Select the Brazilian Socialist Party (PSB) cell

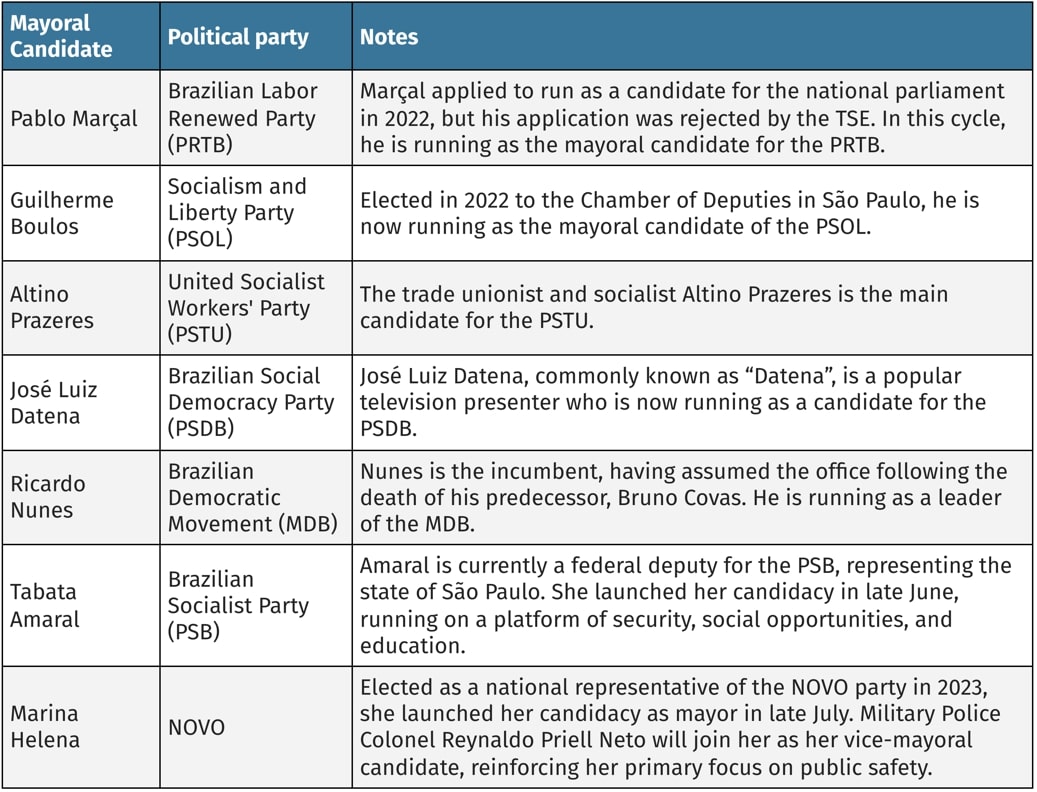point(256,605)
